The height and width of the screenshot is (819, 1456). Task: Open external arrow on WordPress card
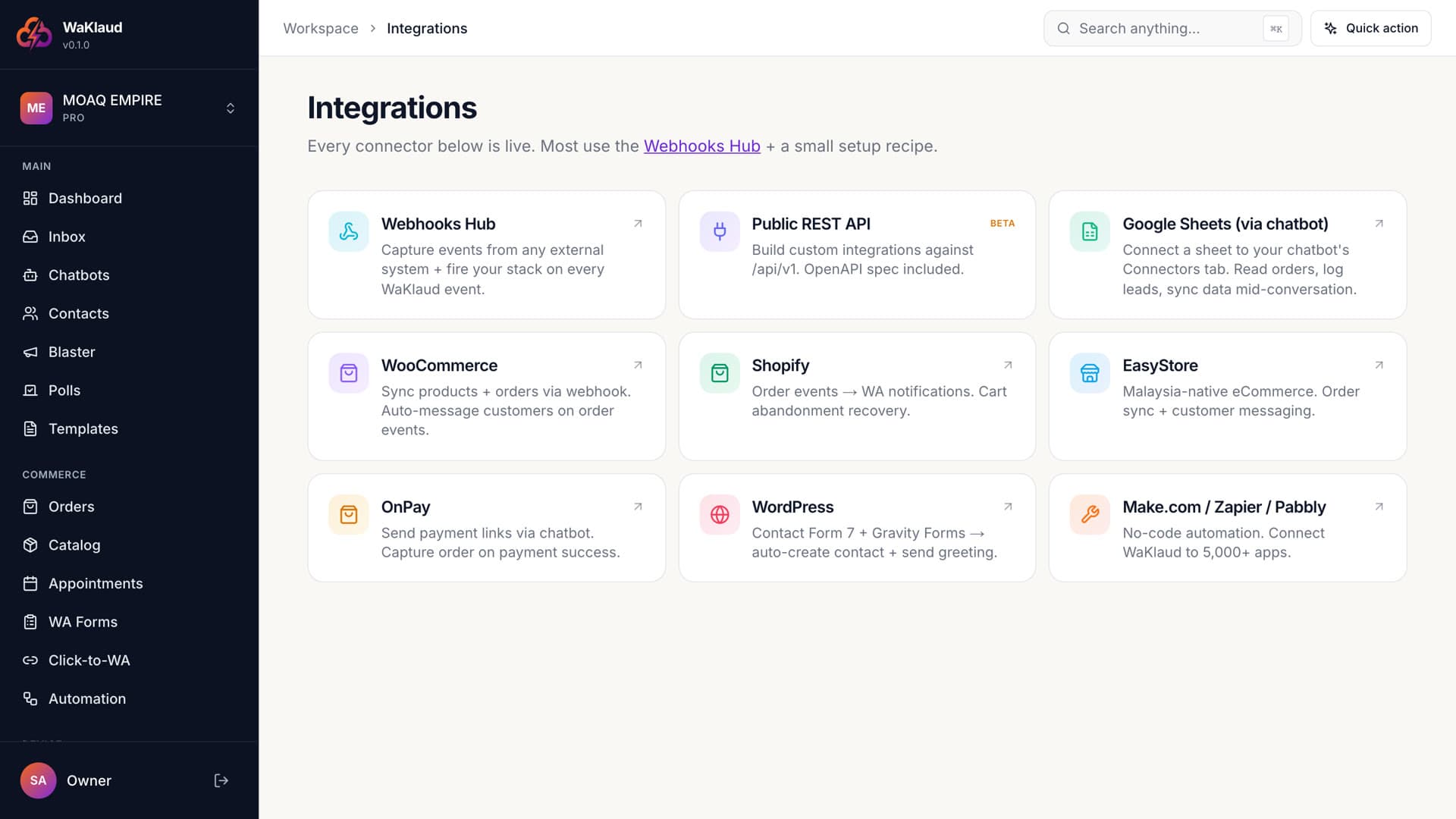[x=1008, y=507]
